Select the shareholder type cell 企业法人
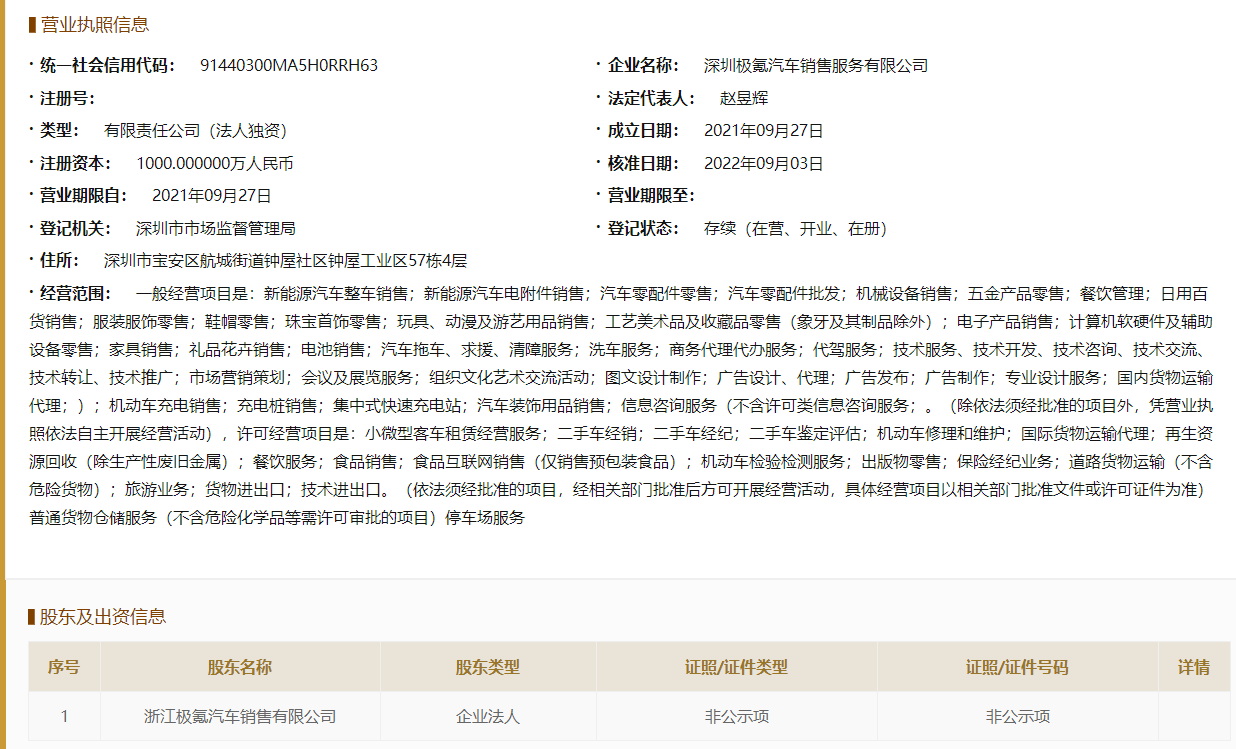Viewport: 1236px width, 749px height. [x=488, y=716]
